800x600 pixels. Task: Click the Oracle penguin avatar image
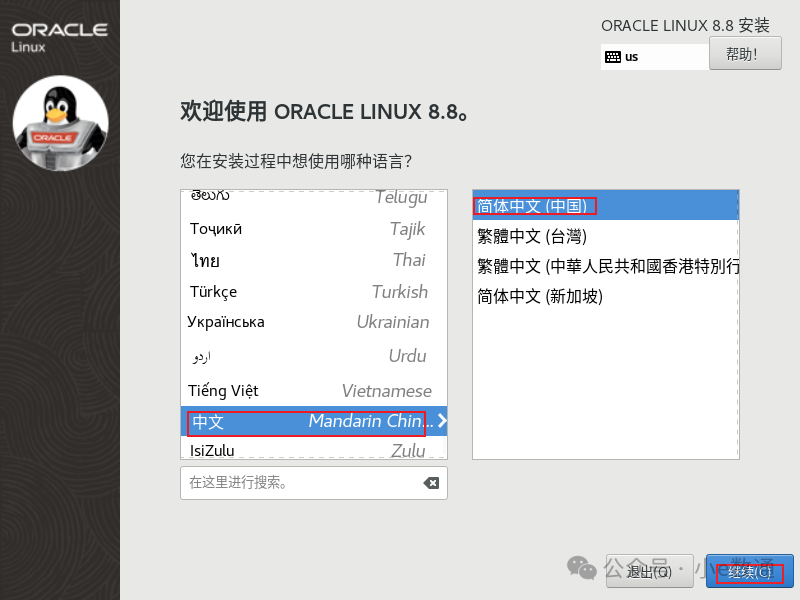[60, 124]
